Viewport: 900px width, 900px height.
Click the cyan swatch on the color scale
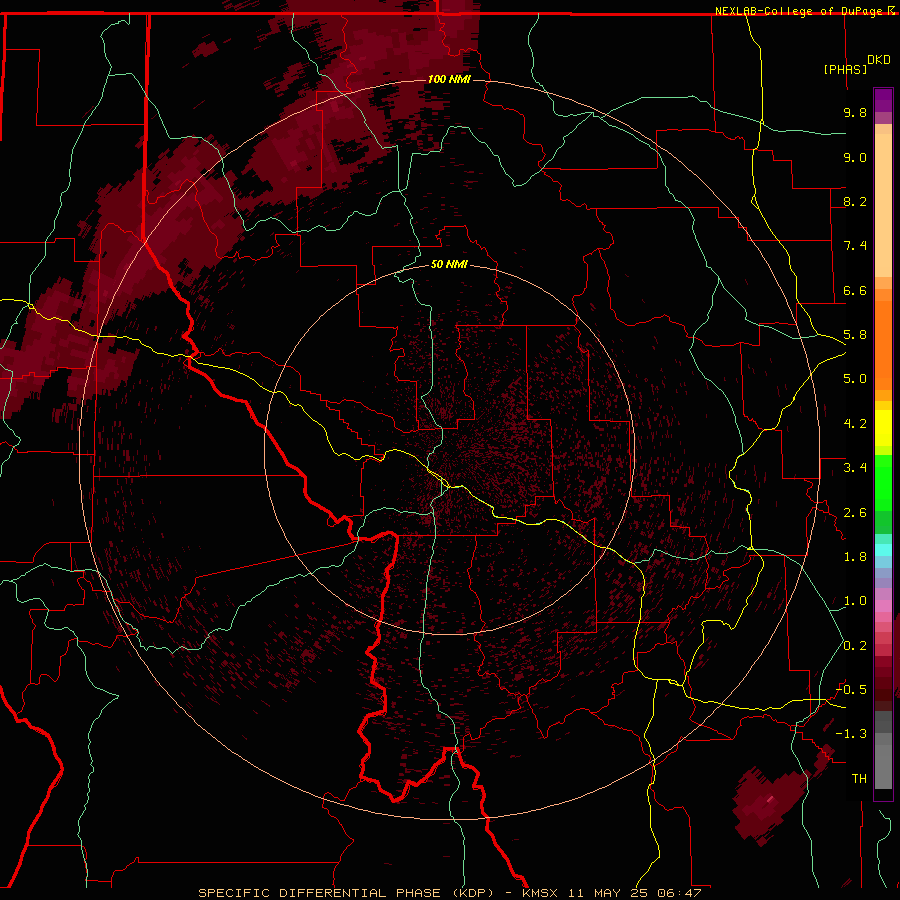click(883, 550)
